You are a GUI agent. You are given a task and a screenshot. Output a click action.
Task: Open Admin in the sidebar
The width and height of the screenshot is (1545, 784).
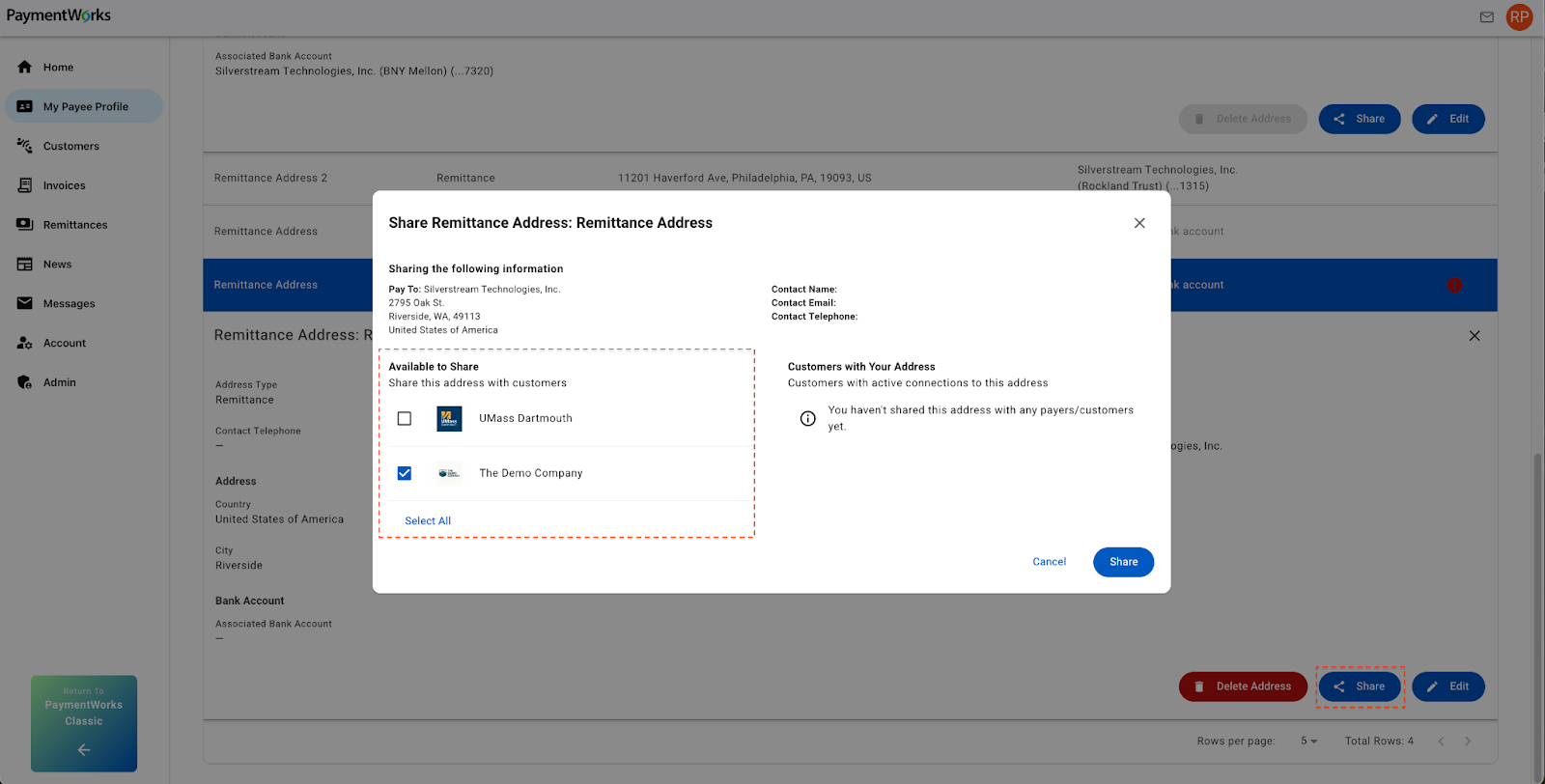click(x=83, y=382)
